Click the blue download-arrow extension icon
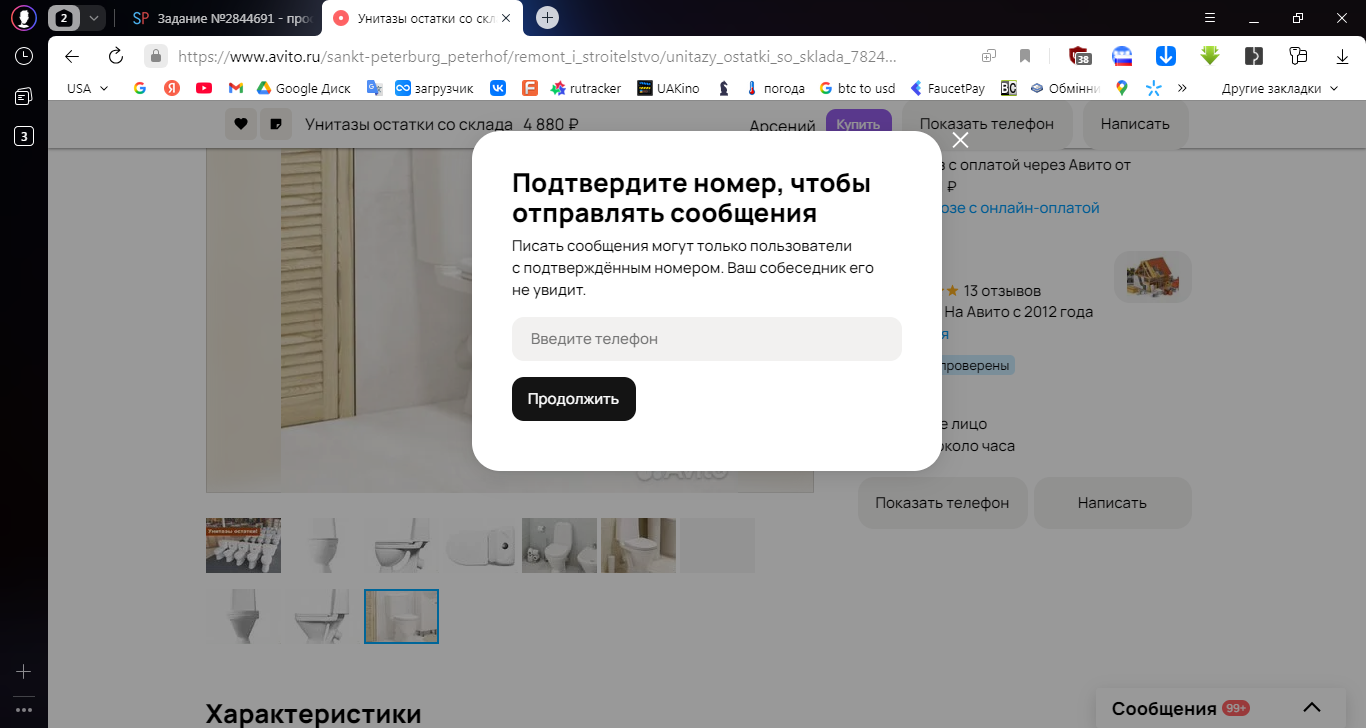Screen dimensions: 1366x728 click(x=1166, y=56)
